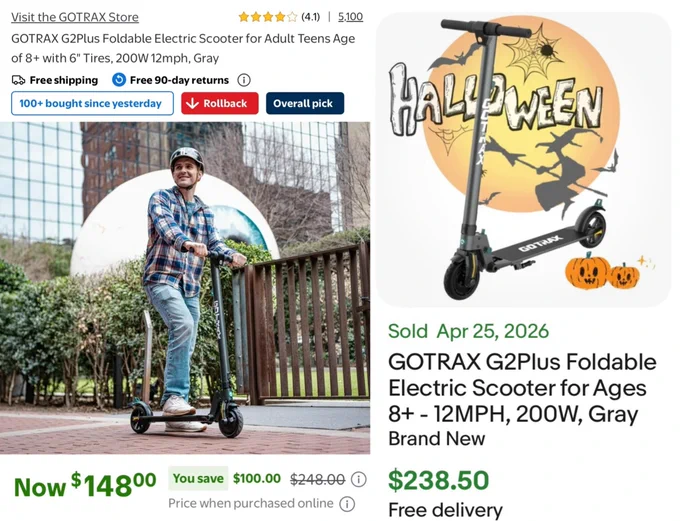Click the You save label
Image resolution: width=680 pixels, height=521 pixels.
(x=198, y=478)
